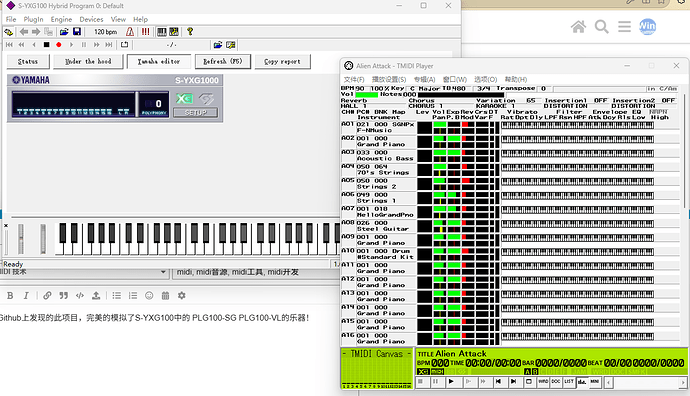
Task: Click the DOC button in TMIDI Player
Action: (556, 381)
